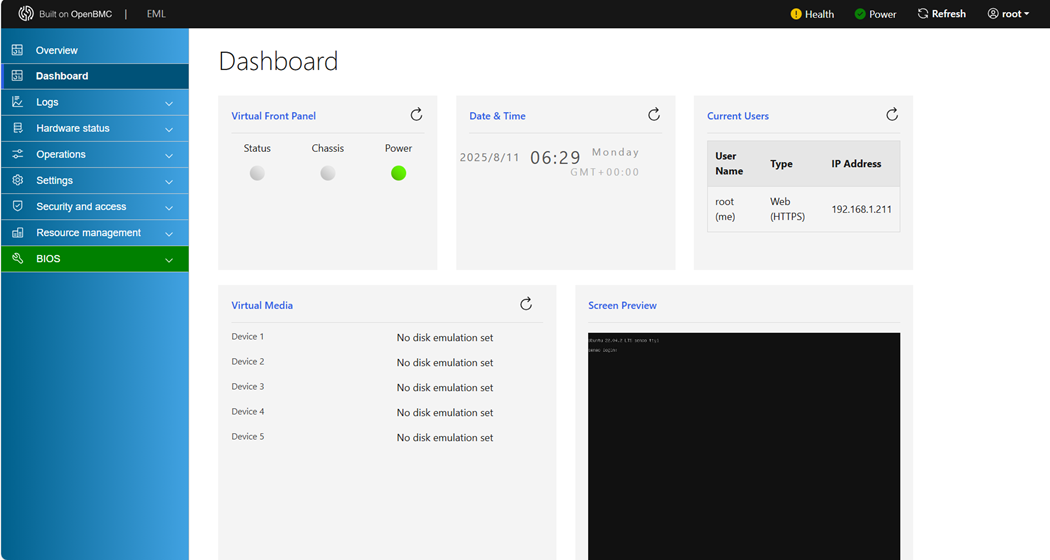
Task: Click the Overview sidebar icon
Action: click(17, 50)
